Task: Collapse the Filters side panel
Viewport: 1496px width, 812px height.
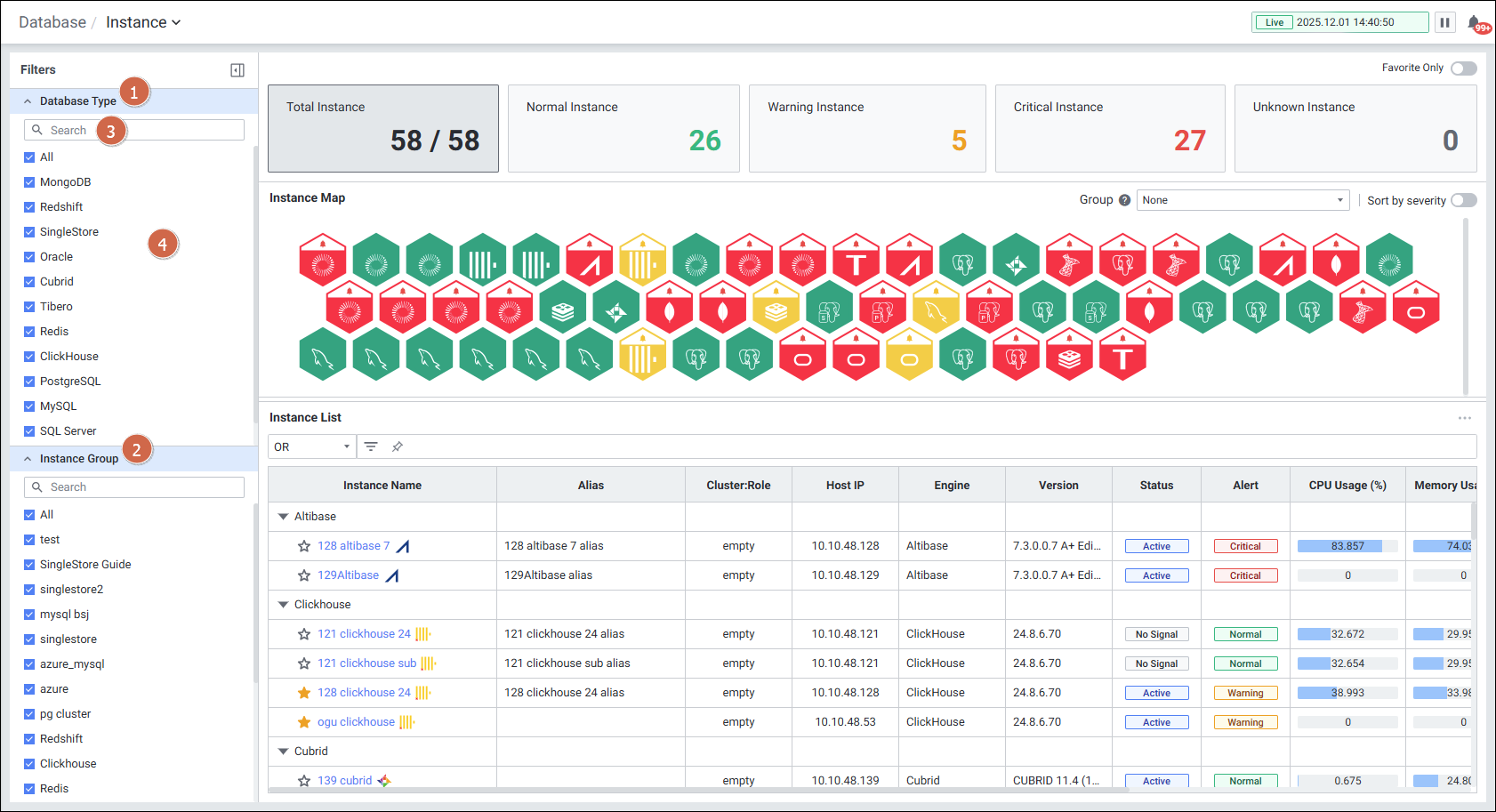Action: [237, 70]
